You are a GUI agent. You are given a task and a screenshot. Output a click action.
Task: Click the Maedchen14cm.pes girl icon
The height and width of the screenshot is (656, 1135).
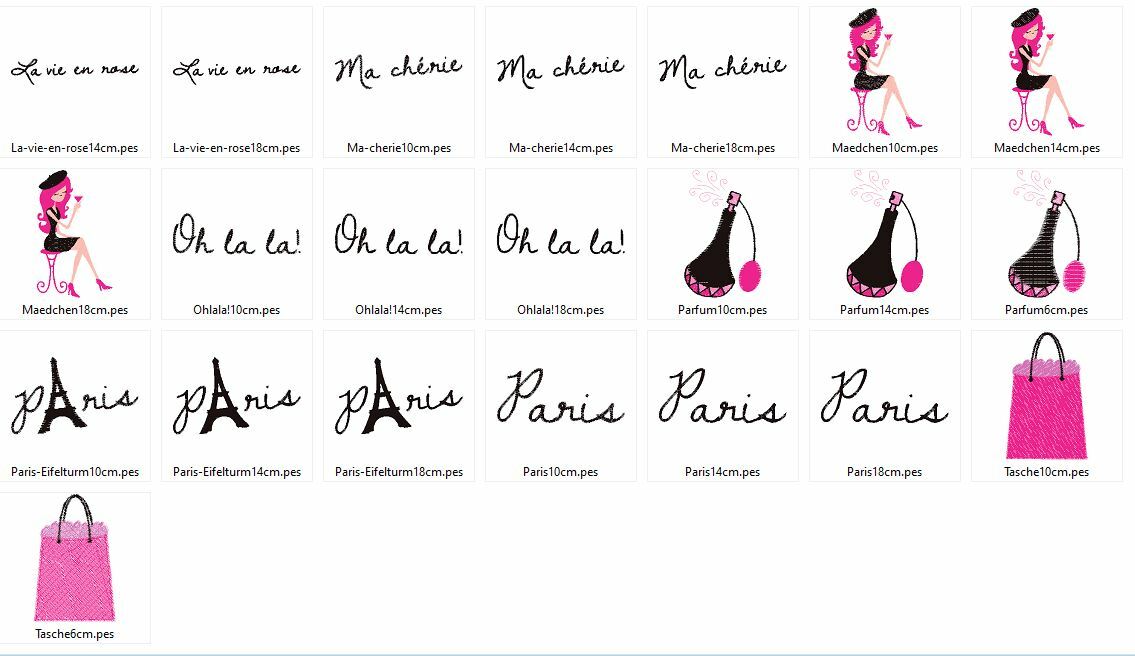[1047, 72]
